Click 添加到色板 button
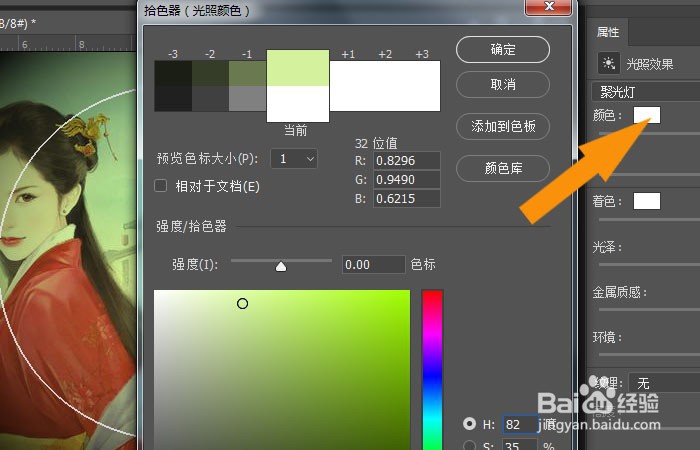The width and height of the screenshot is (700, 450). point(503,126)
